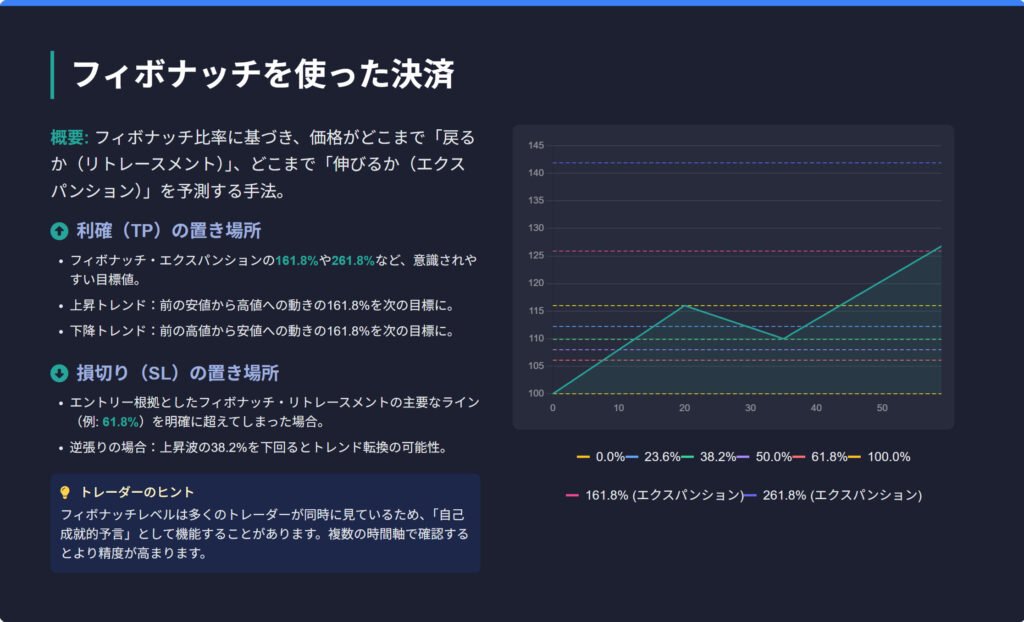Click the green 161.8% text in first TP bullet

pyautogui.click(x=297, y=261)
